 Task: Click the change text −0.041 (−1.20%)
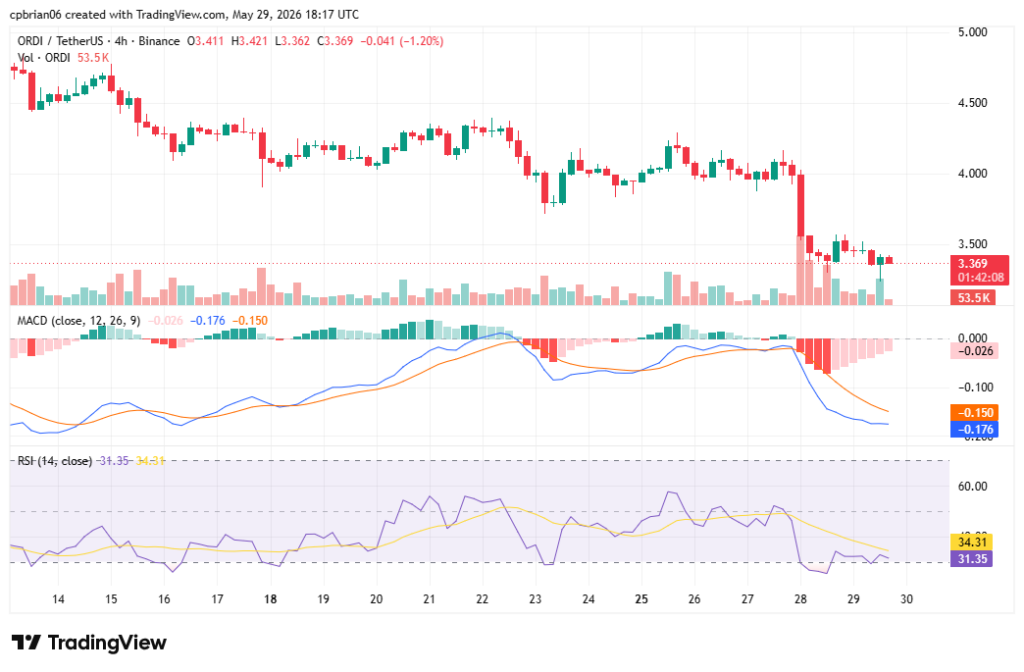point(402,41)
